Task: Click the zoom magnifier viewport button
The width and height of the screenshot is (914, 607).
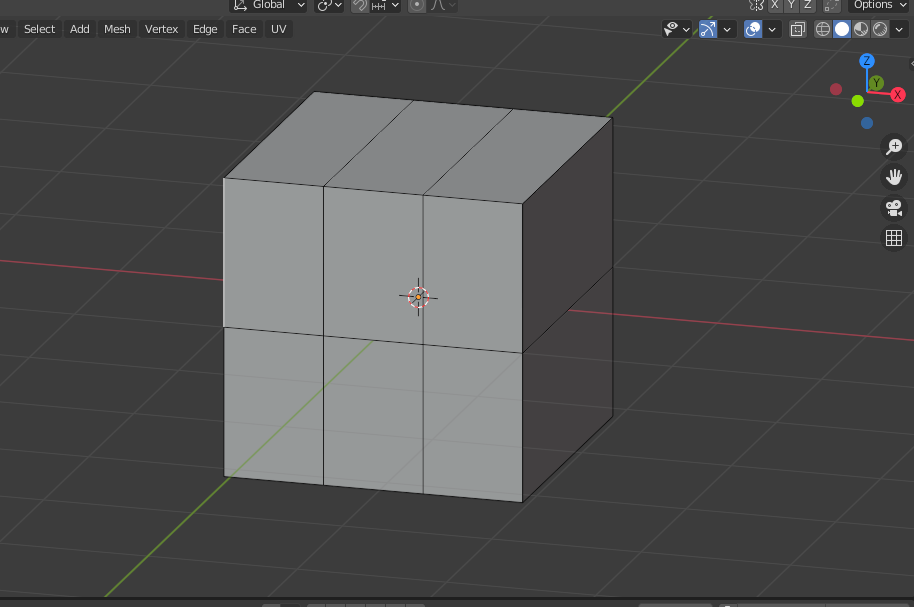Action: [x=894, y=147]
